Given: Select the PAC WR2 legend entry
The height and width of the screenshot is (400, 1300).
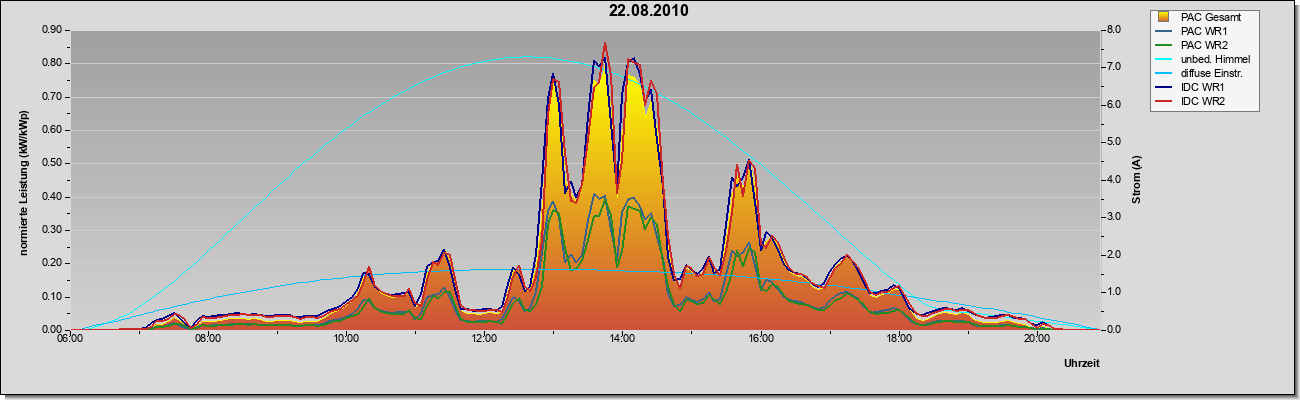Looking at the screenshot, I should [x=1203, y=45].
